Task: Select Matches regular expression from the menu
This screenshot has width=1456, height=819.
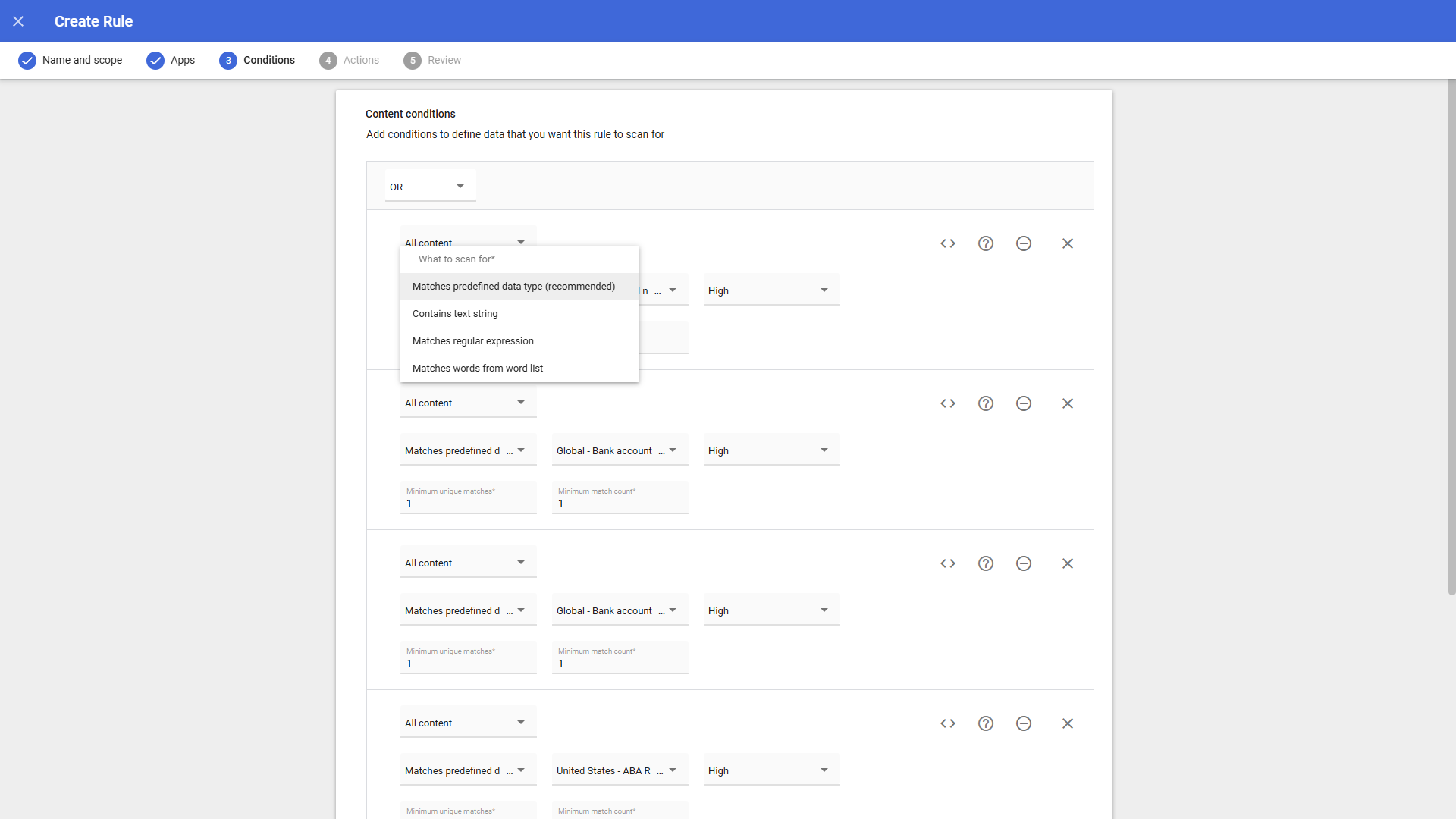Action: 472,340
